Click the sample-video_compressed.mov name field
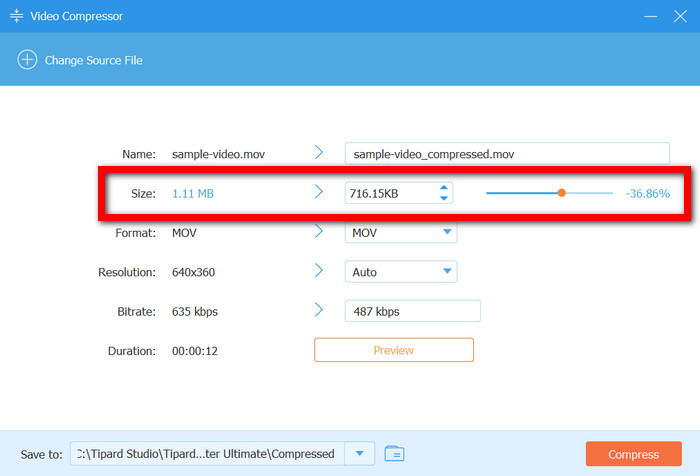The width and height of the screenshot is (700, 476). point(506,154)
